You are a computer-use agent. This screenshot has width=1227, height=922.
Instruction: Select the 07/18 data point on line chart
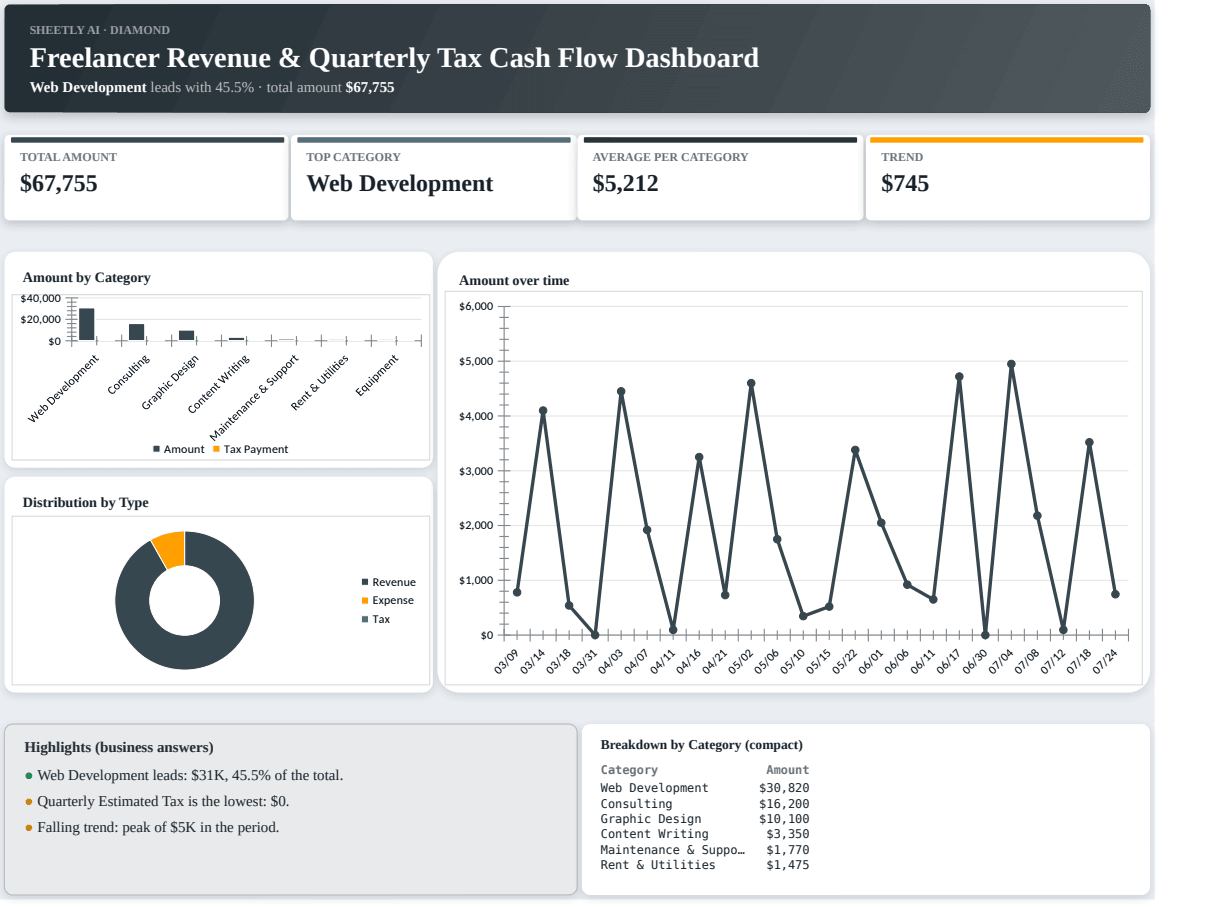[1089, 442]
